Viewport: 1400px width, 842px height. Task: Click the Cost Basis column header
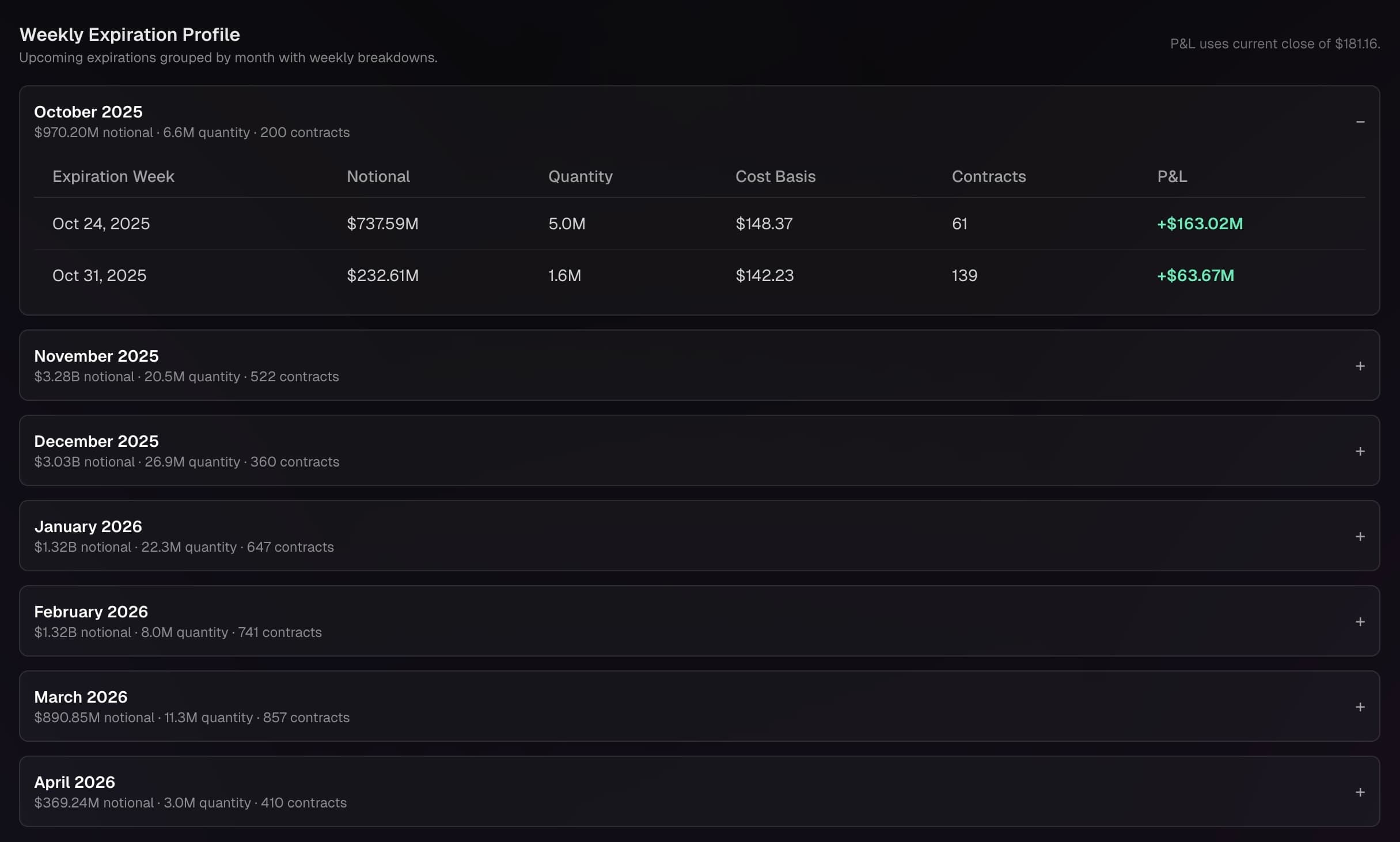[775, 176]
